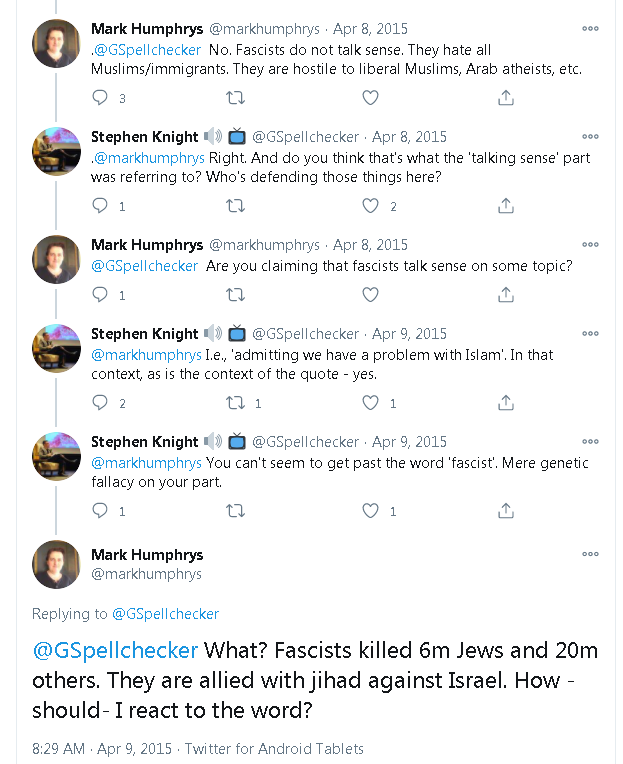Viewport: 623px width, 764px height.
Task: Reply to the 'genetic fallacy' tweet
Action: [x=99, y=511]
